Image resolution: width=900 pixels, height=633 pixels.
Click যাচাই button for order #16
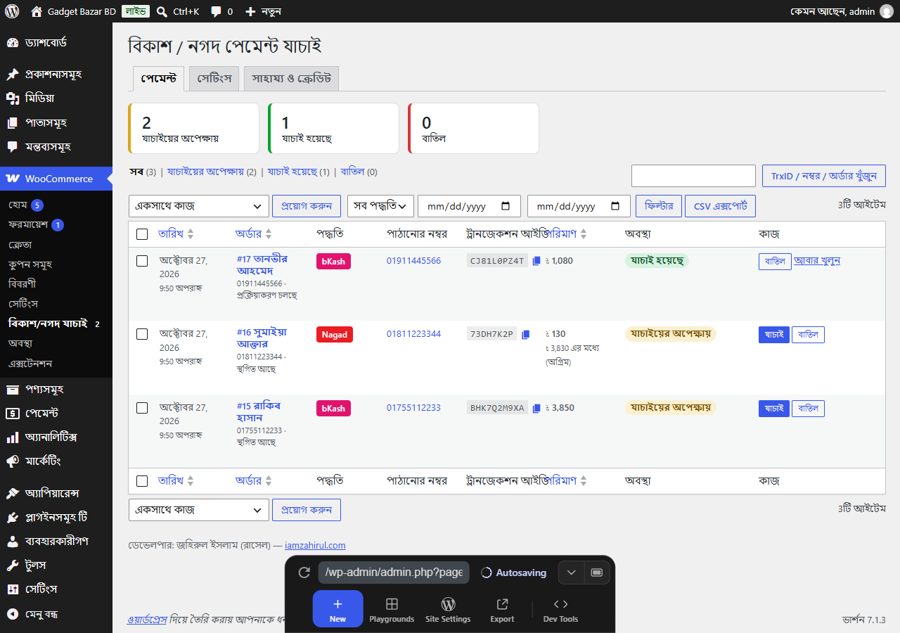(x=774, y=335)
